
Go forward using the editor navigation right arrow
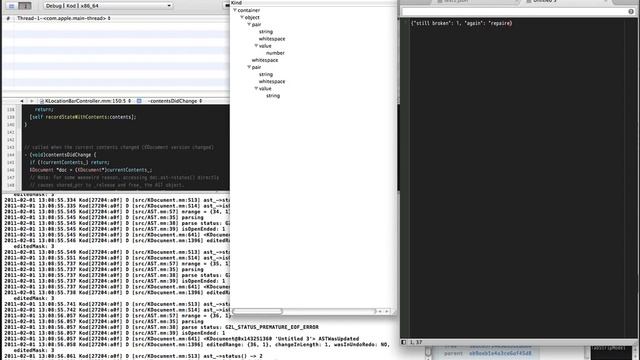[31, 101]
